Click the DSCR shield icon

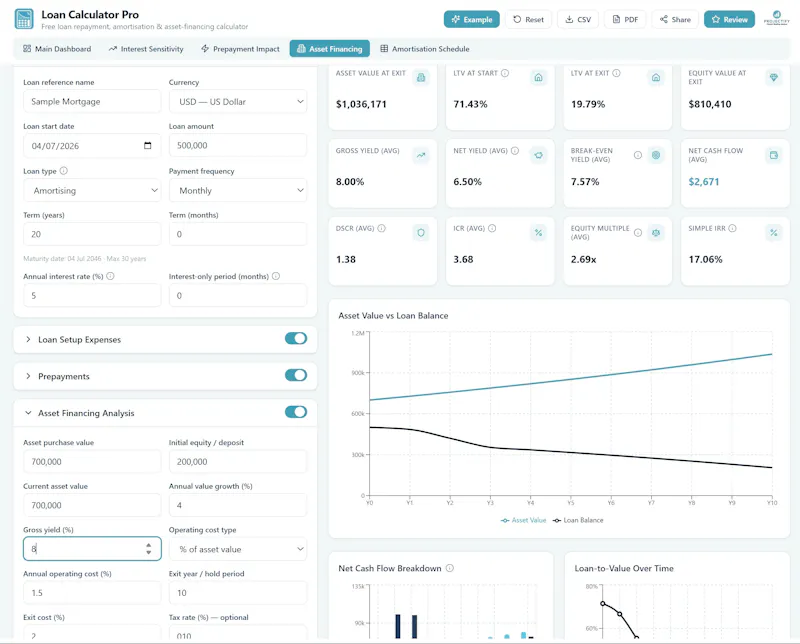click(x=421, y=233)
